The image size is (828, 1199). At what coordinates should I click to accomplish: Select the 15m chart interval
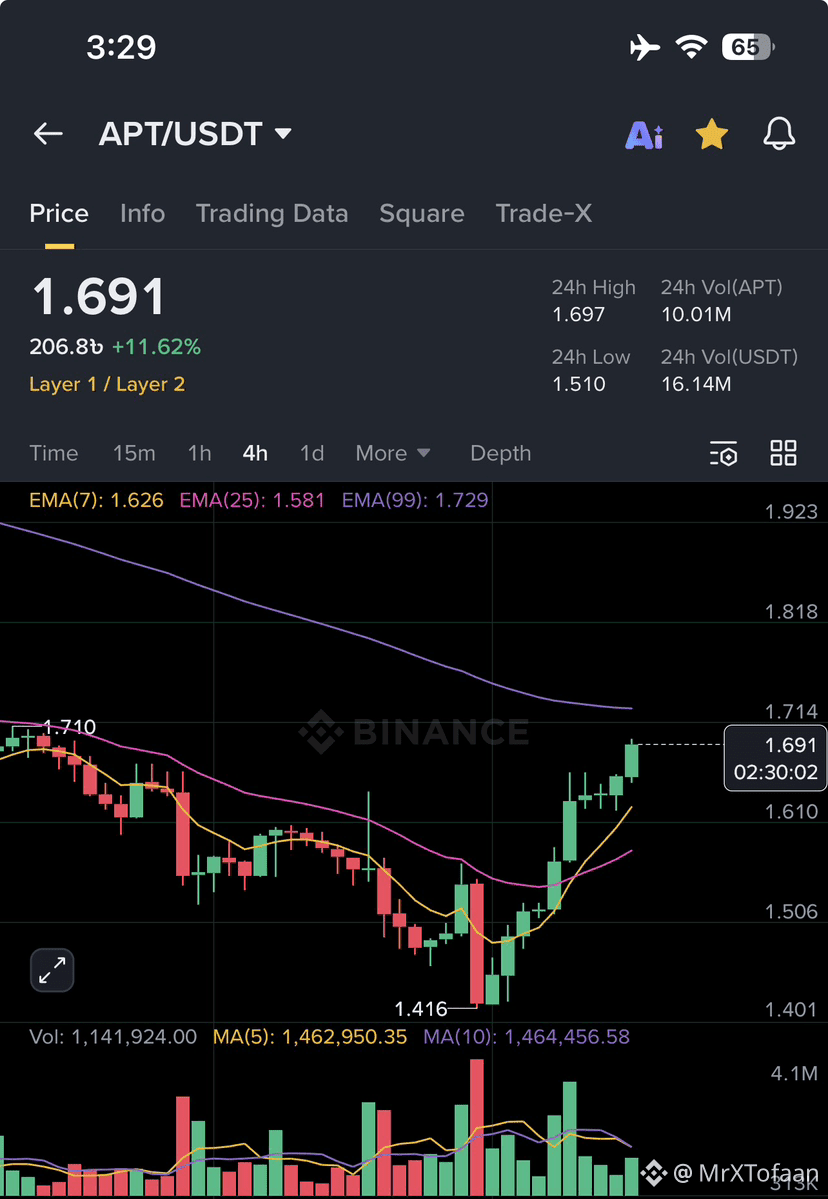[134, 453]
